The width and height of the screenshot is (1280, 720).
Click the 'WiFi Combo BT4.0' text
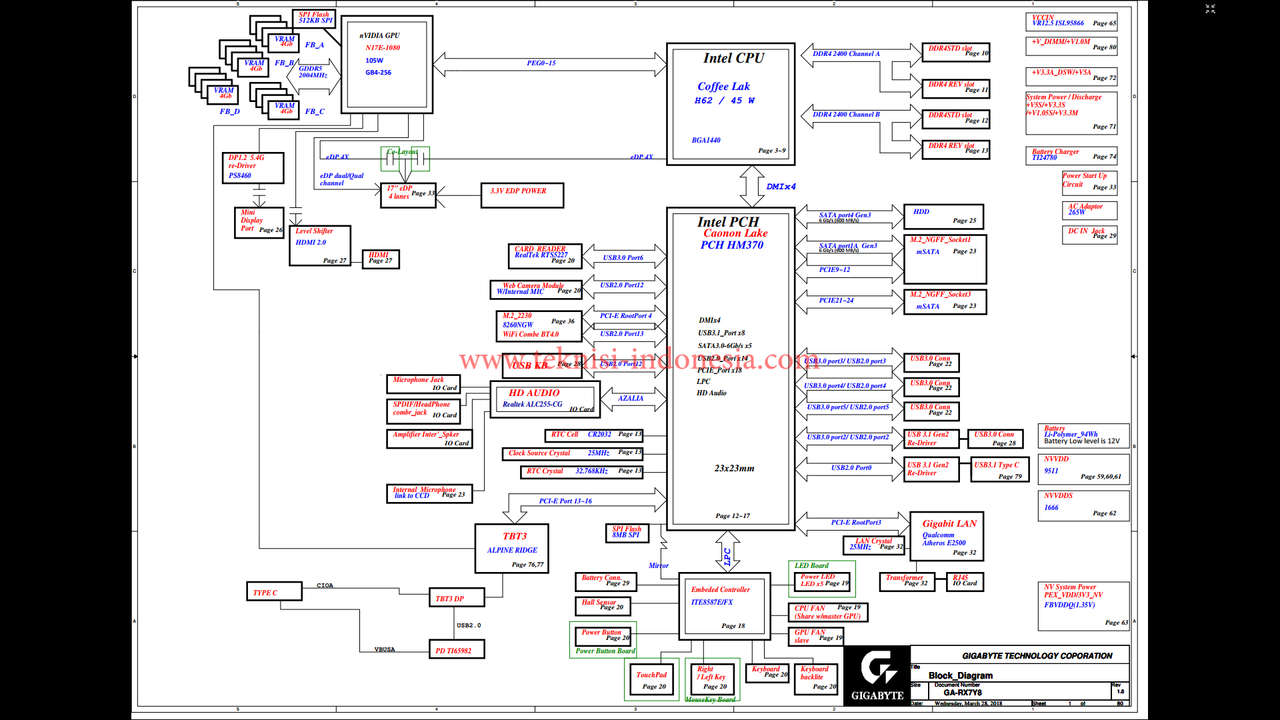531,334
